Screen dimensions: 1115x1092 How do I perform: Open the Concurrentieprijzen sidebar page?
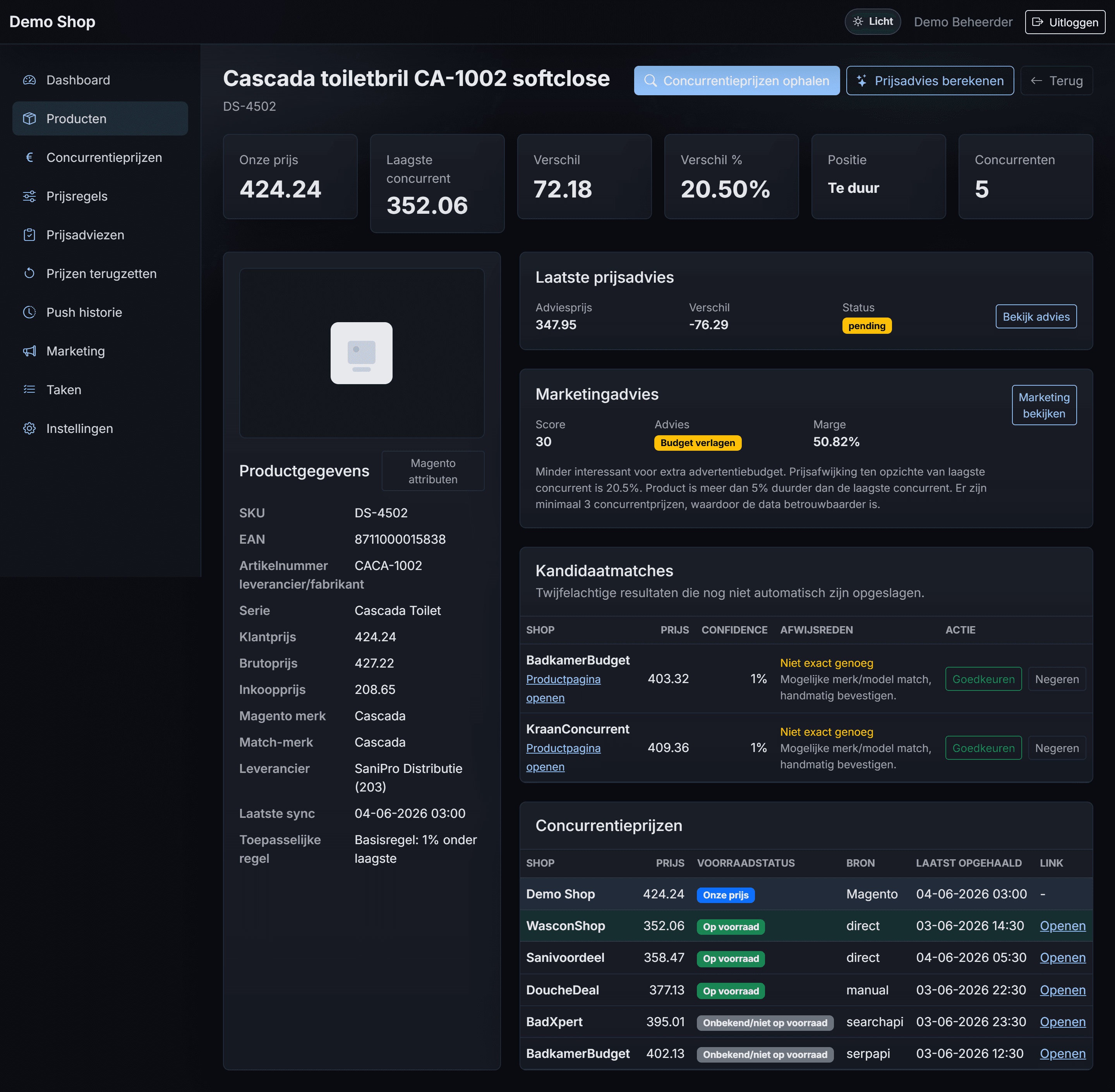[100, 157]
